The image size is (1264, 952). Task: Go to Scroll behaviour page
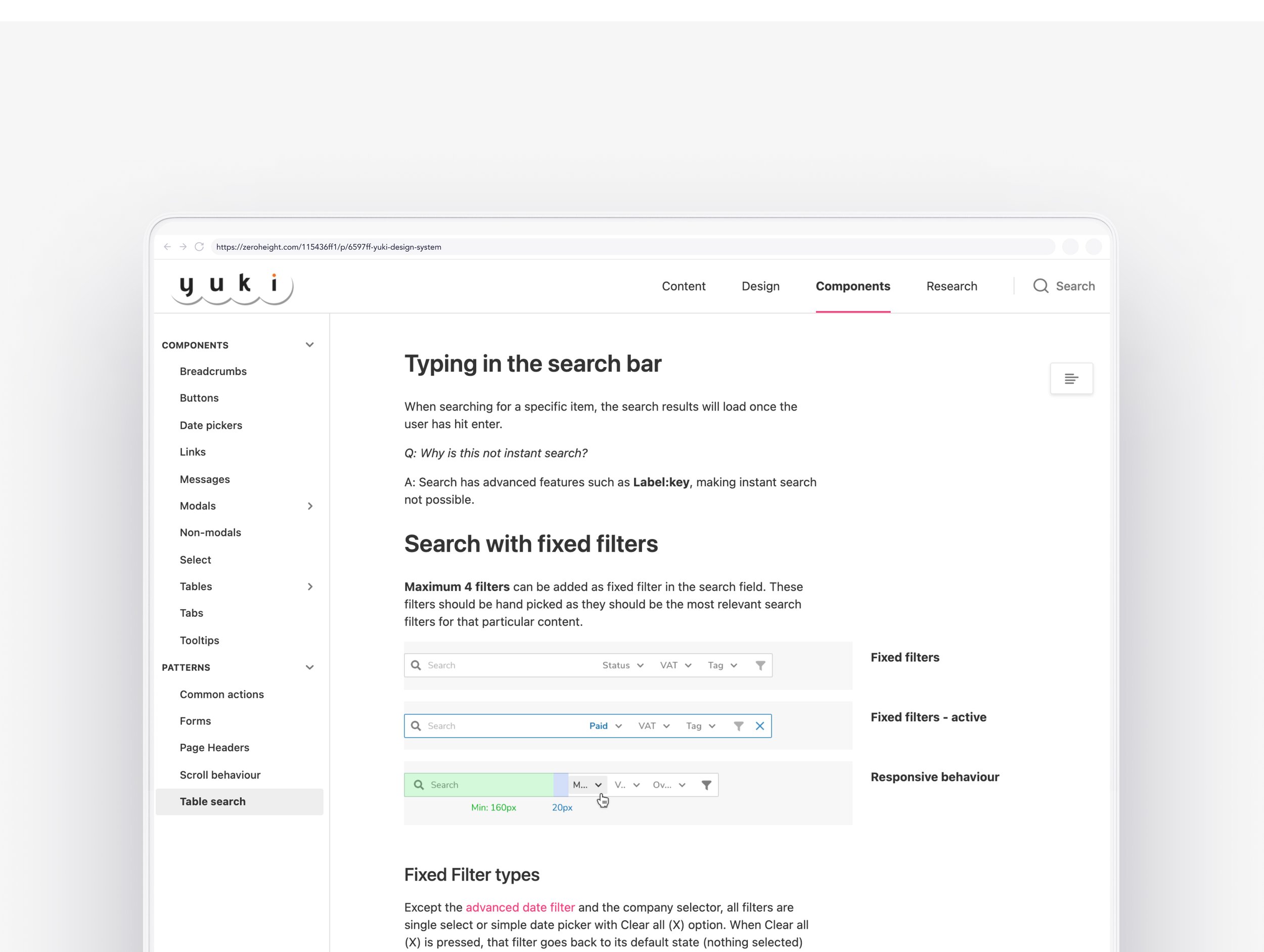pyautogui.click(x=220, y=775)
